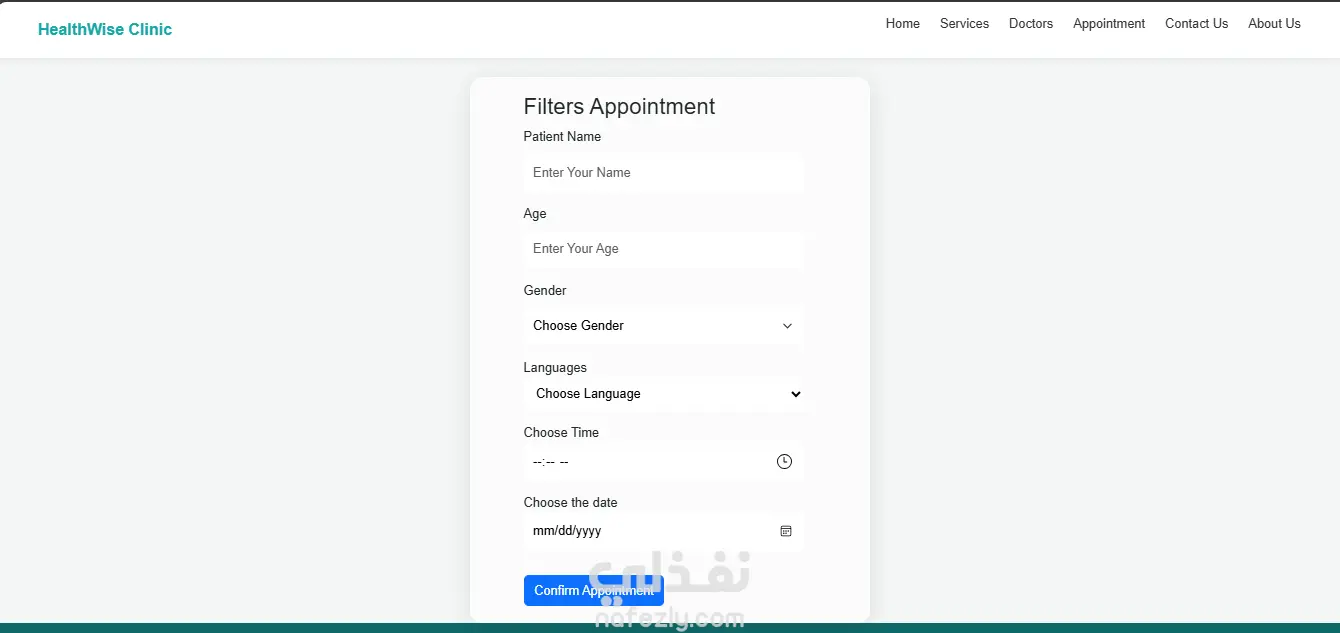Select the mm/dd/yyyy date field
1340x633 pixels.
coord(640,531)
